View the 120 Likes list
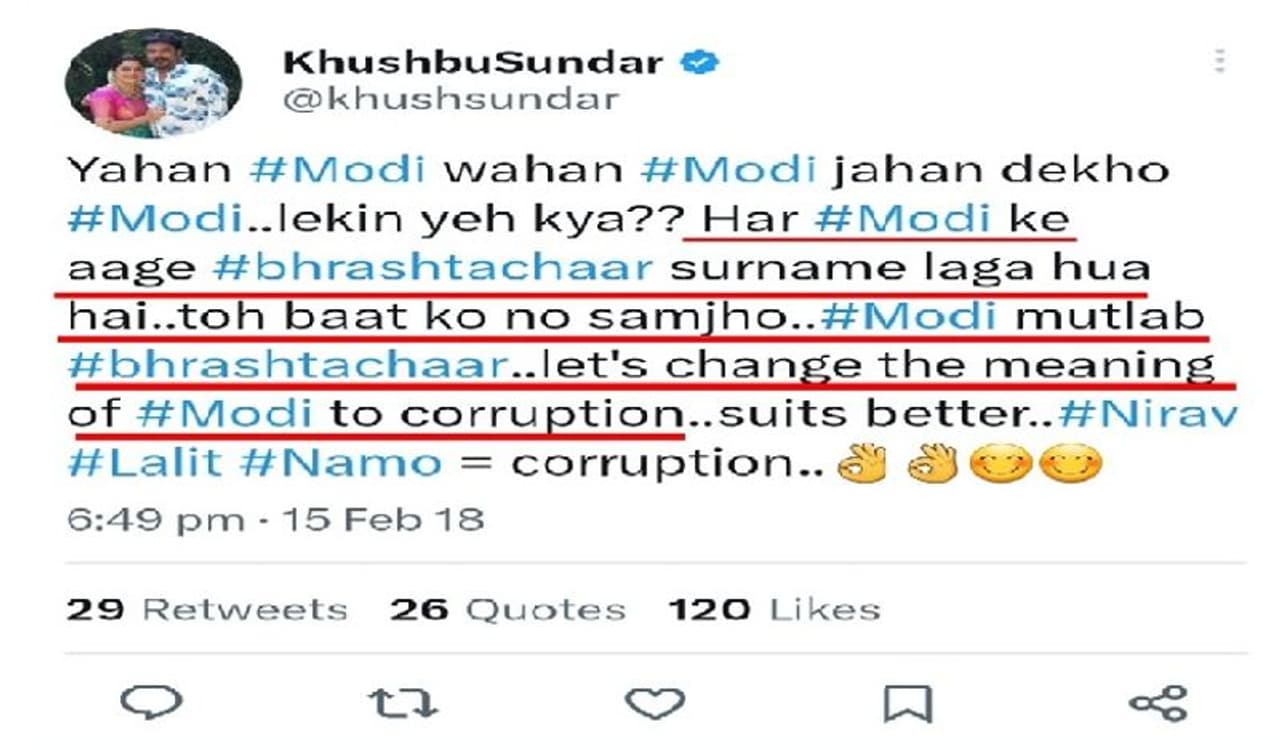 (774, 609)
